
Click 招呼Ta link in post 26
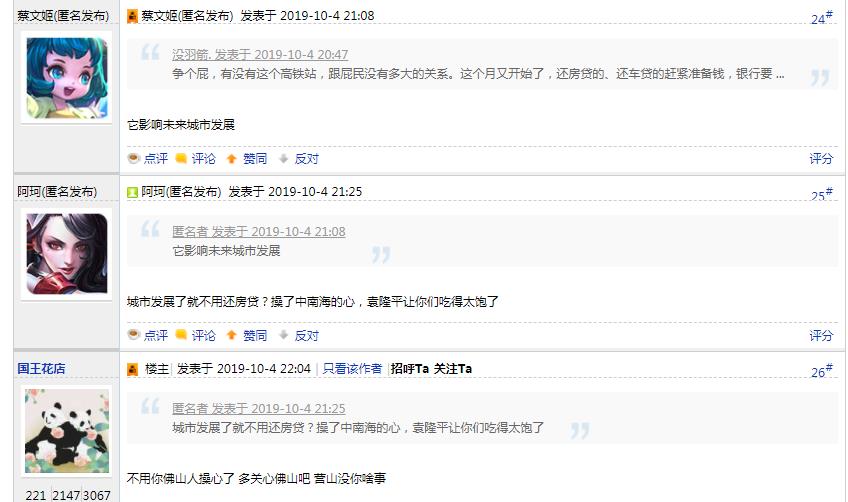[x=409, y=368]
